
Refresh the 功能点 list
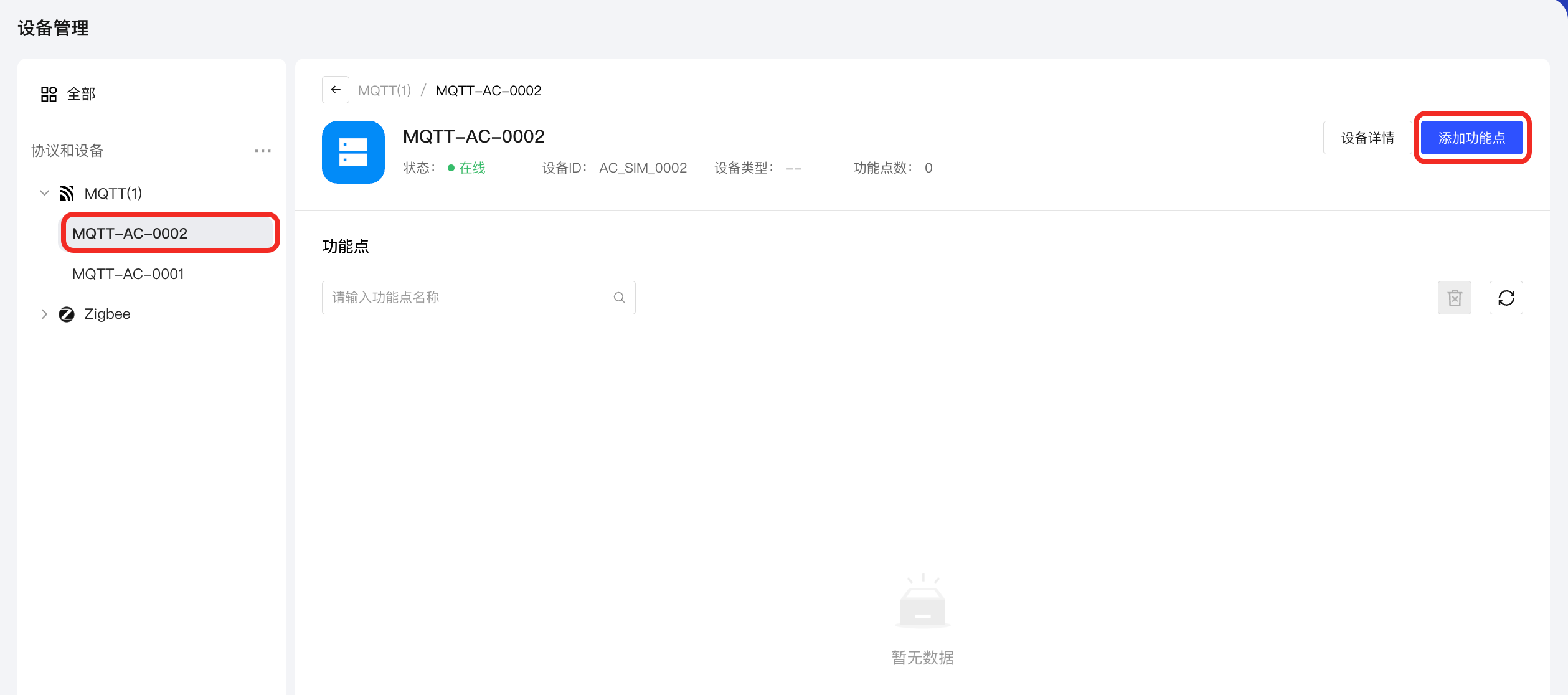tap(1506, 298)
